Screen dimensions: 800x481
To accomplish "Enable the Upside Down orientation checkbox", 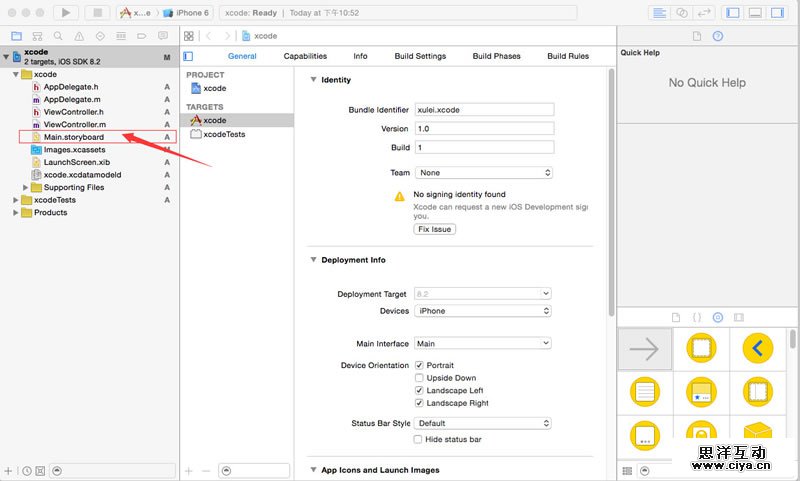I will click(x=419, y=378).
